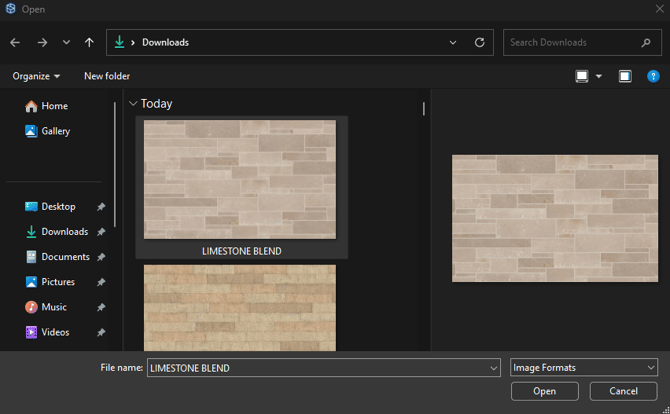This screenshot has width=670, height=414.
Task: Open Music in the navigation pane
Action: point(46,307)
